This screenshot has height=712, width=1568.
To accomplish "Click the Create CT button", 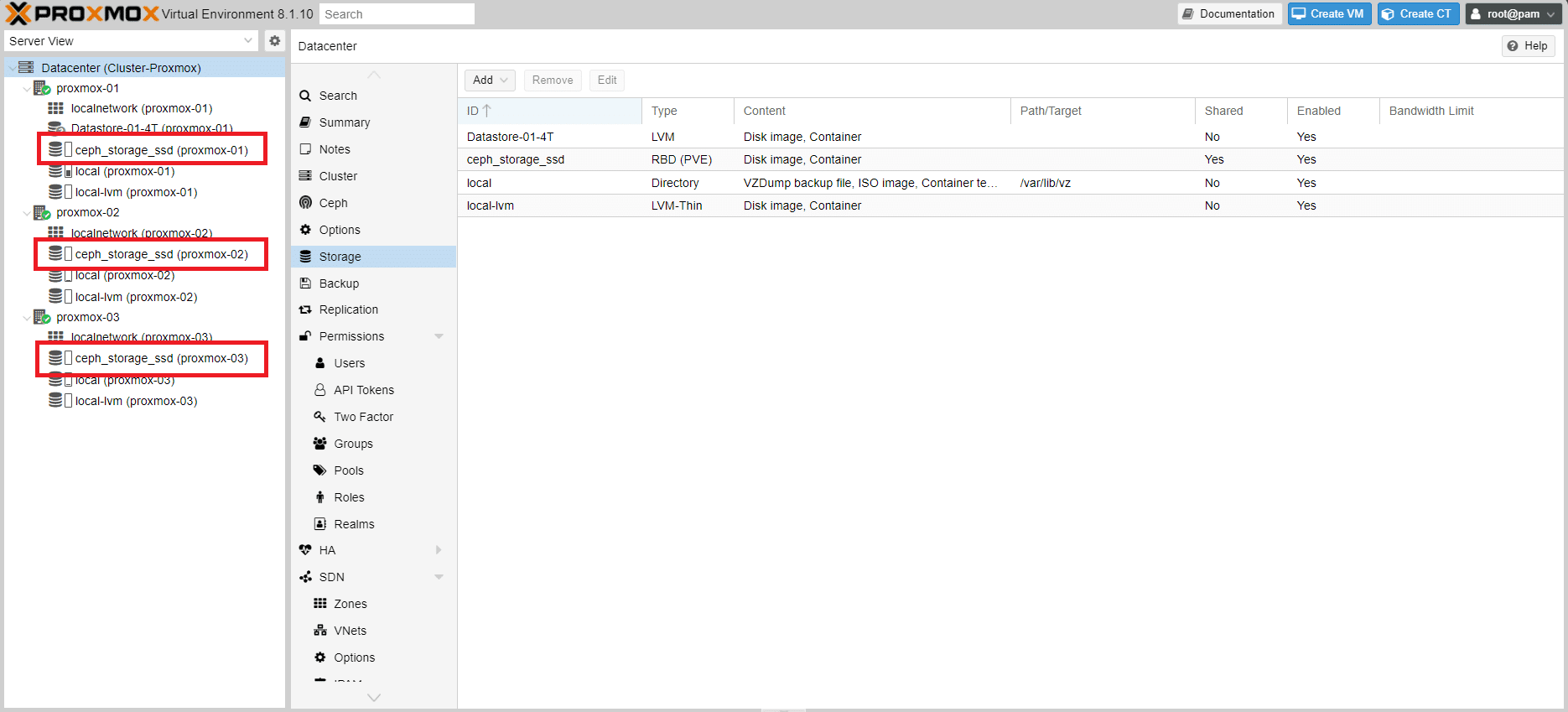I will coord(1419,13).
